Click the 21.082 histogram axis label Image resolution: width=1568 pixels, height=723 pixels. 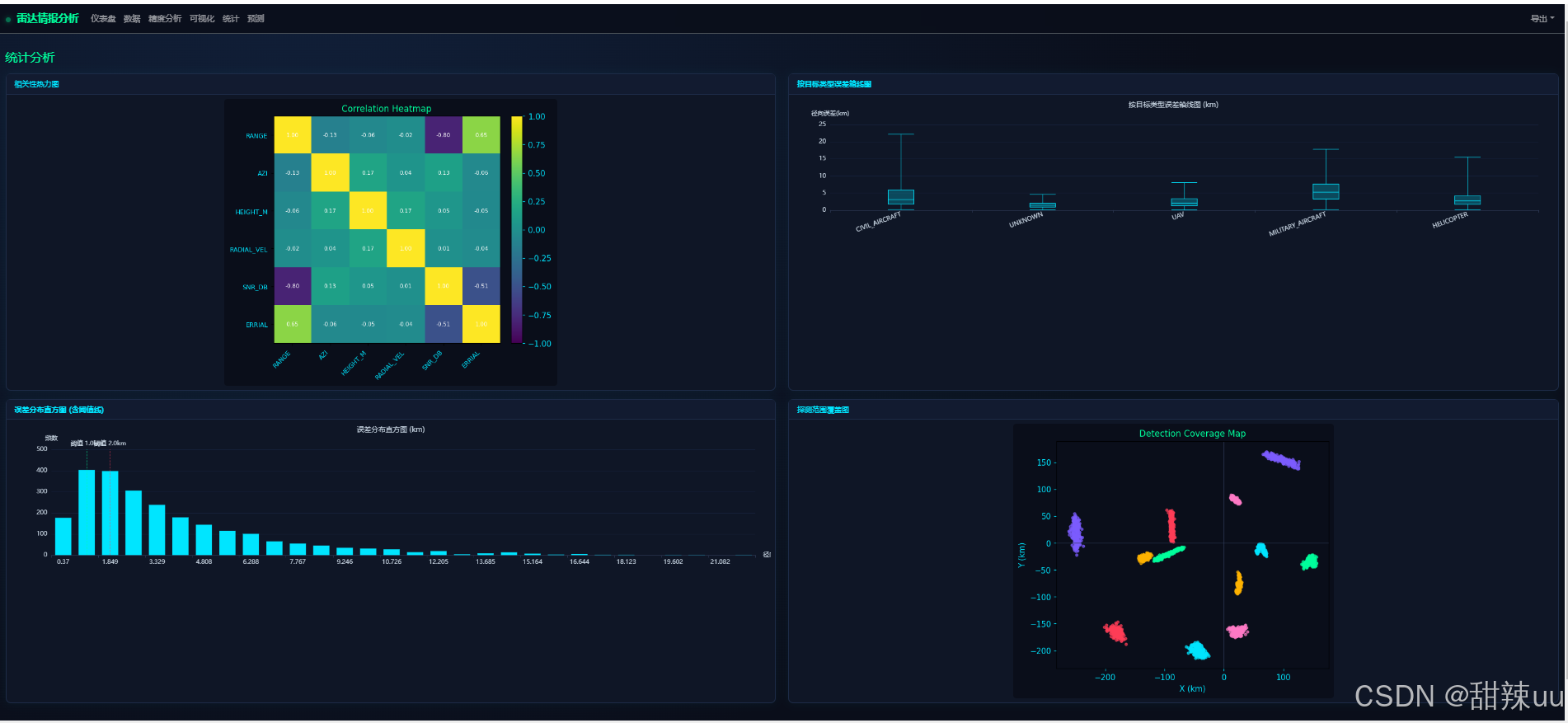click(x=720, y=561)
